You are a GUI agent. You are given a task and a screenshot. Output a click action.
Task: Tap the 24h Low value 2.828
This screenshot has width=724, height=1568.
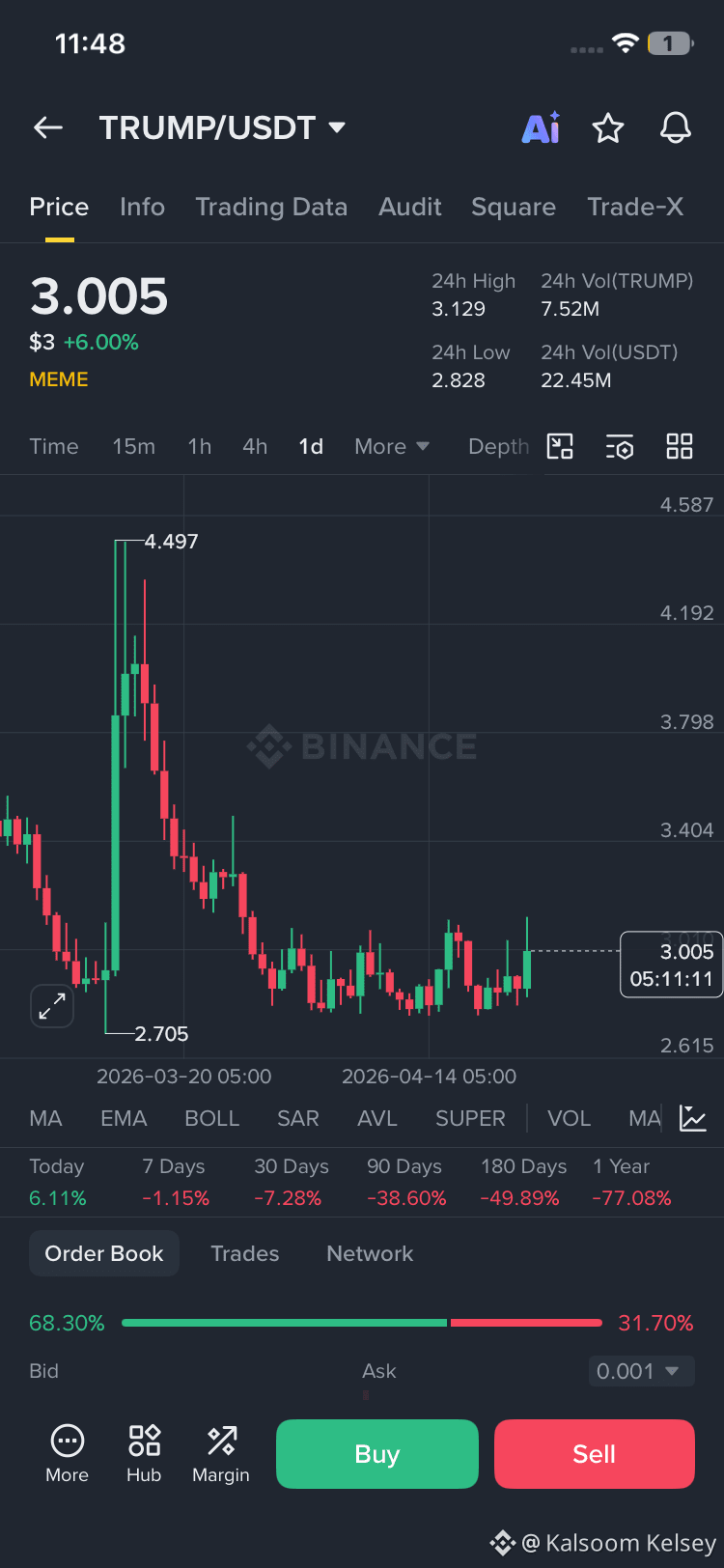459,380
